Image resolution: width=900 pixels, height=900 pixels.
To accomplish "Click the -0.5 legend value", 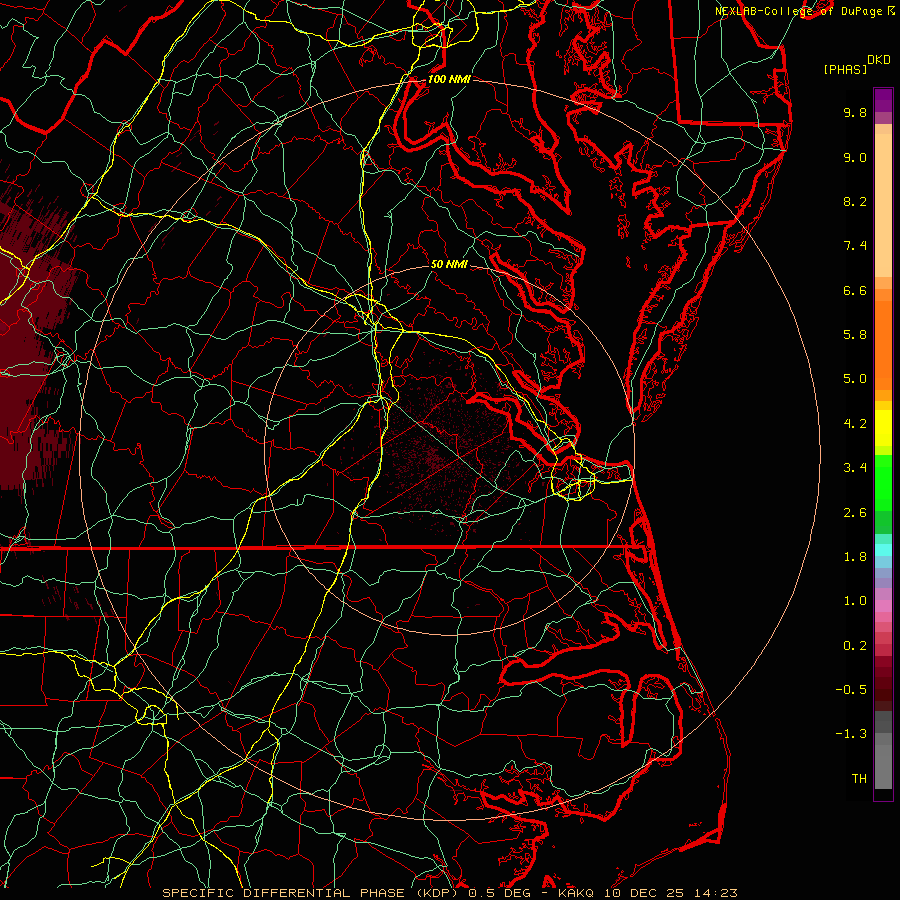I will click(x=851, y=690).
